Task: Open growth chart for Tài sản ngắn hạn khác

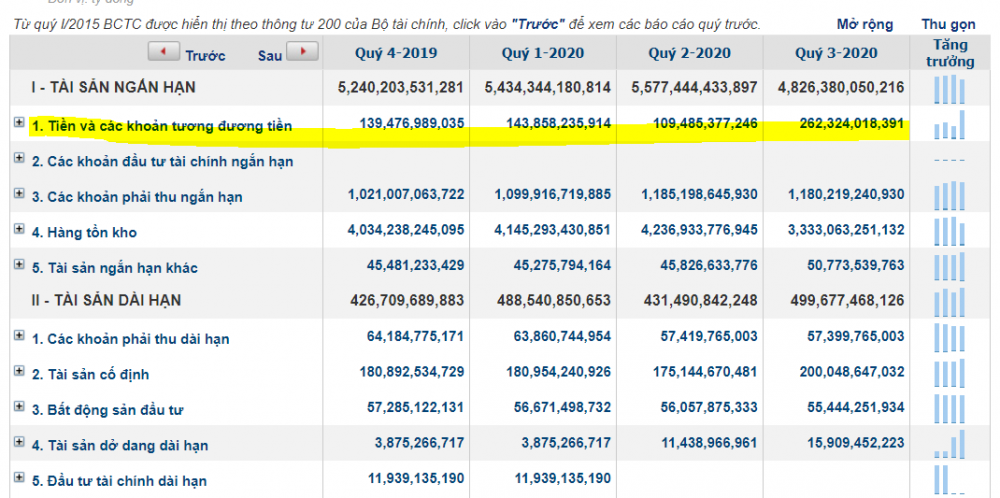Action: [x=950, y=267]
